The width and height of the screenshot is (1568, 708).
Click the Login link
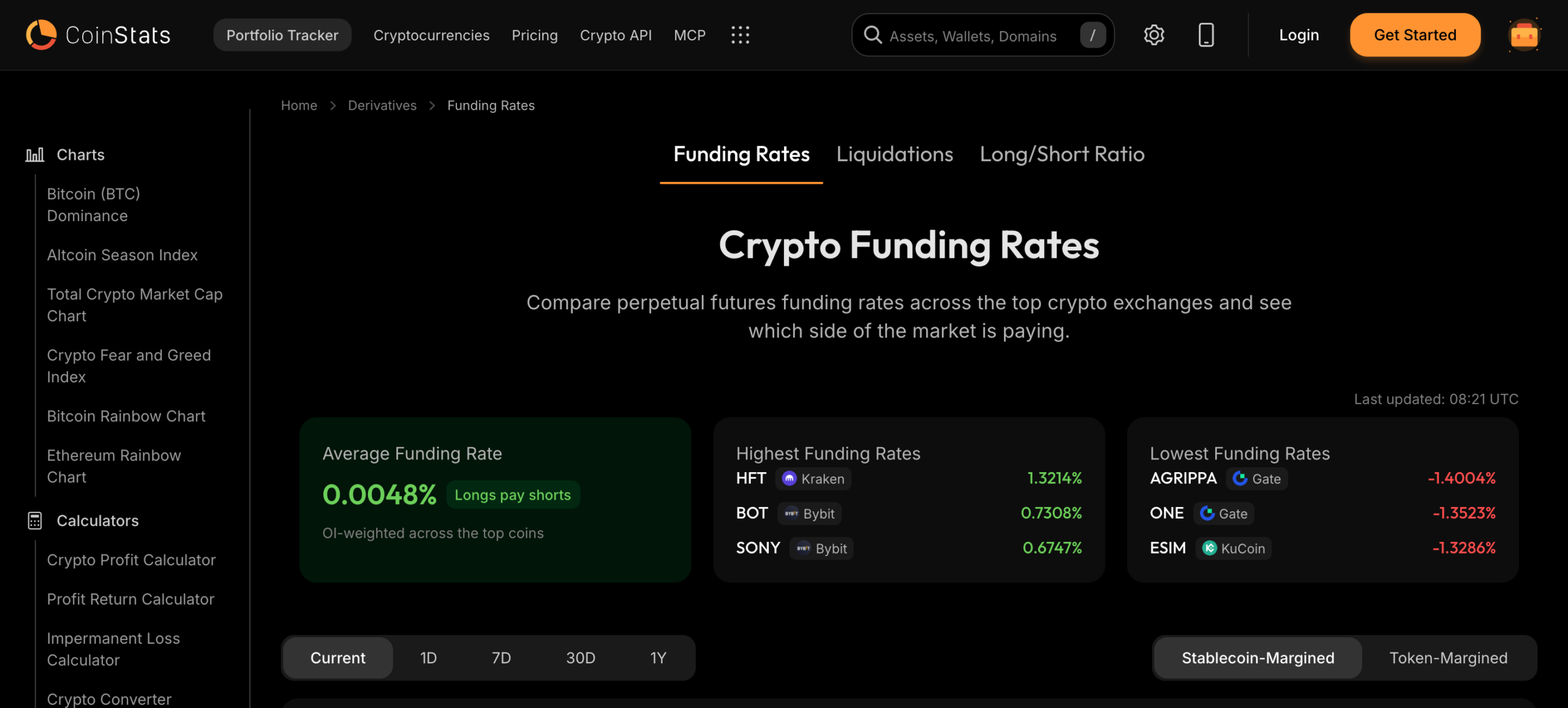1298,35
